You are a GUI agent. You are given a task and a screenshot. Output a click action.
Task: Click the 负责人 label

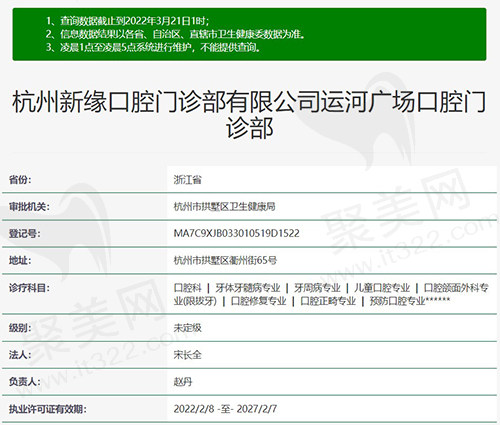[x=24, y=382]
